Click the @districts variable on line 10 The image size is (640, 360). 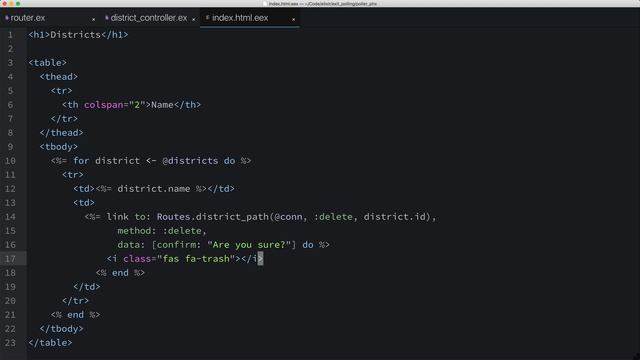190,161
